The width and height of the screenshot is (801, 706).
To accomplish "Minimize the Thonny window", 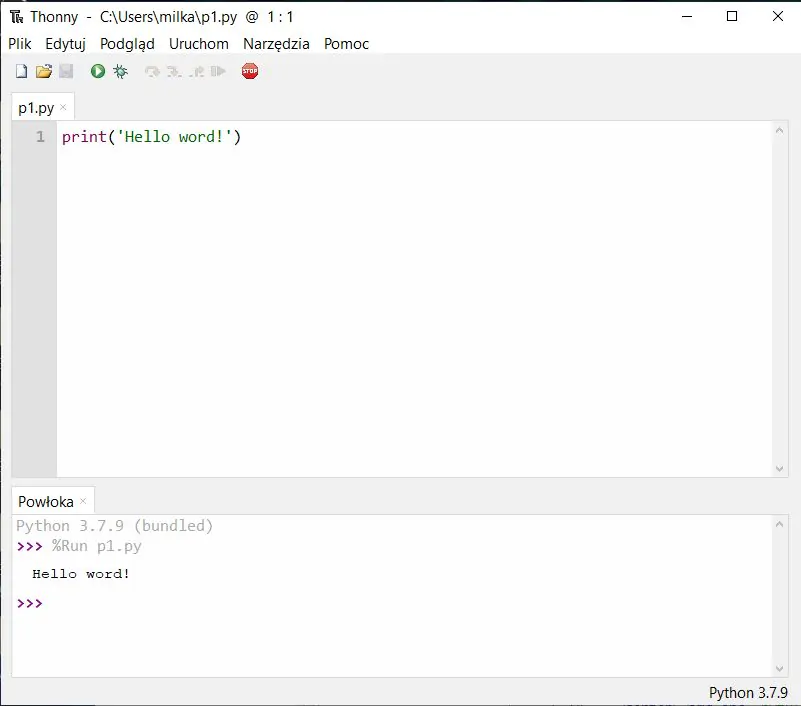I will coord(687,17).
